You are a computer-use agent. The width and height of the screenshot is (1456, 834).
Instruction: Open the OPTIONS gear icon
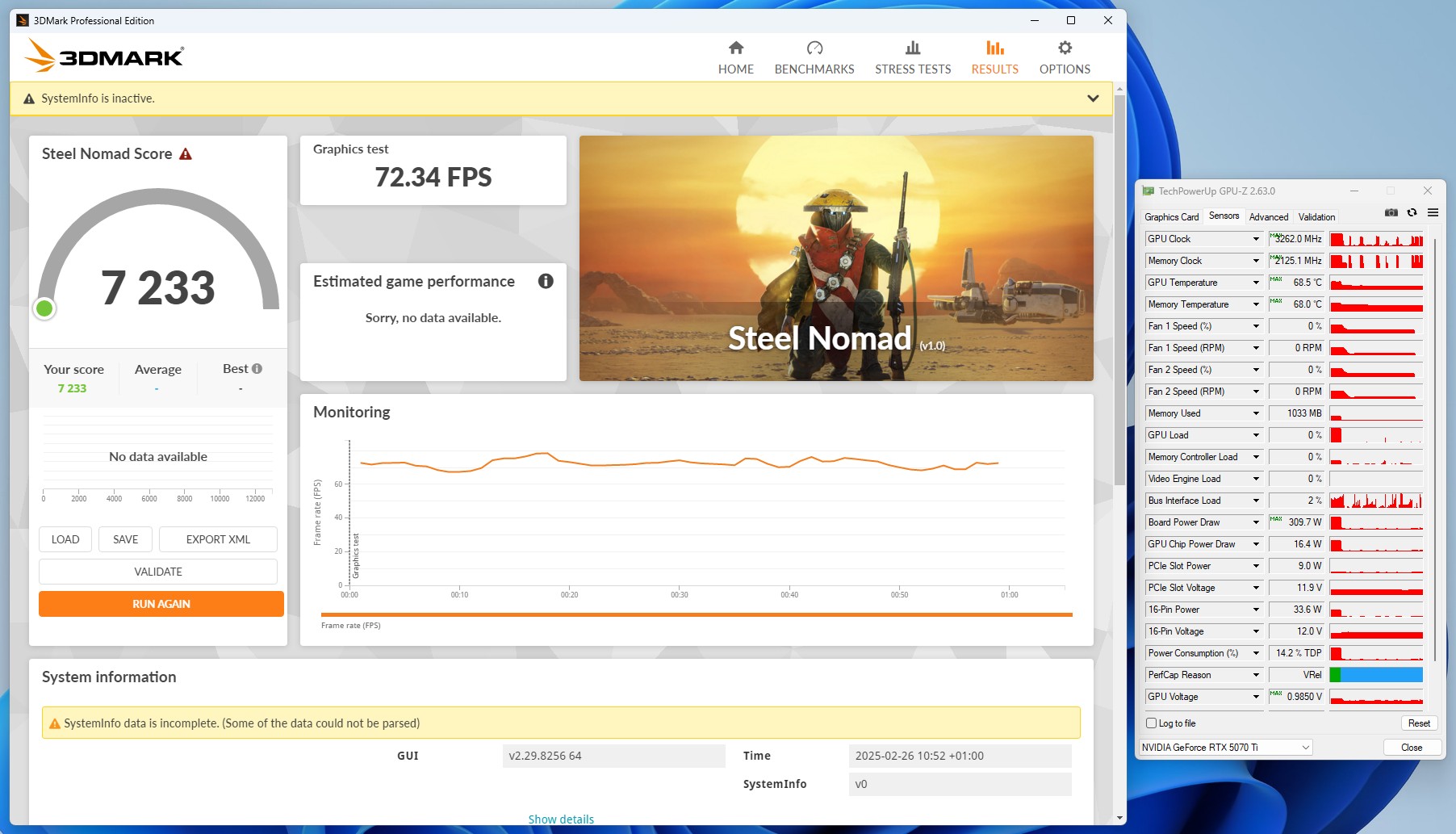pyautogui.click(x=1065, y=48)
